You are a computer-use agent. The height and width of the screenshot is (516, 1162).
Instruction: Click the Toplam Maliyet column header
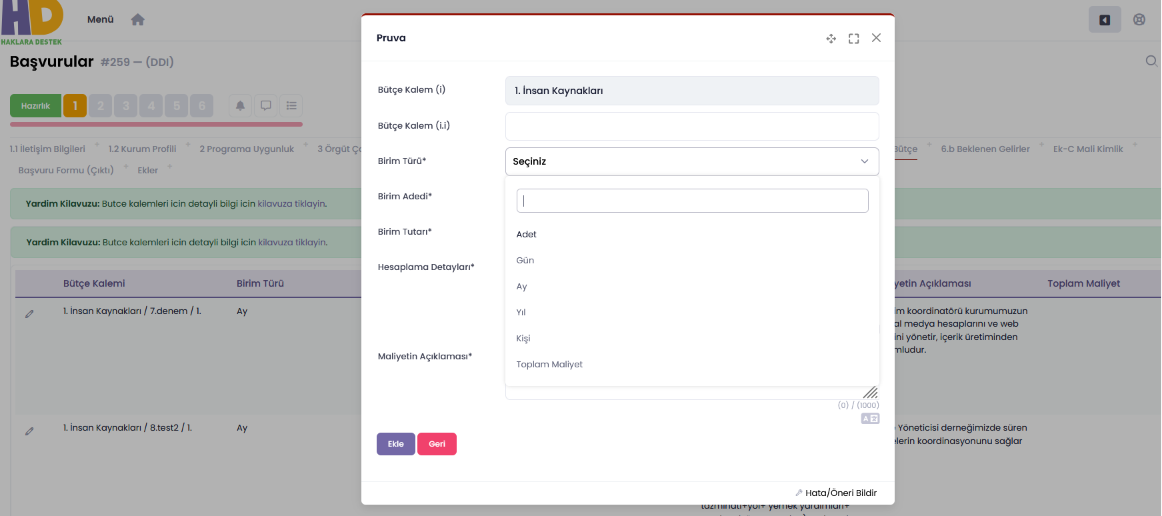click(1083, 284)
